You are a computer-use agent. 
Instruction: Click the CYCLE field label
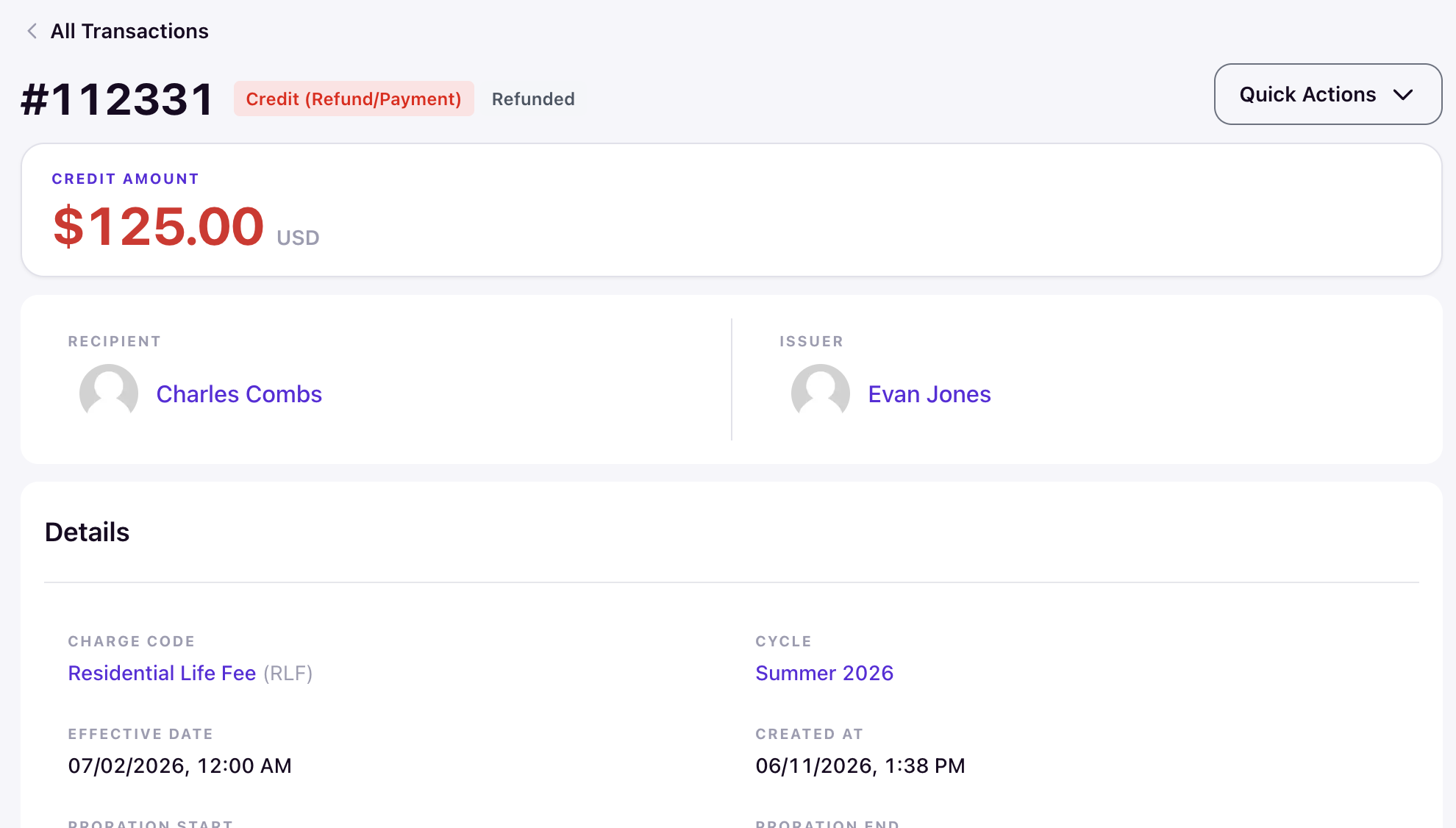pyautogui.click(x=783, y=641)
